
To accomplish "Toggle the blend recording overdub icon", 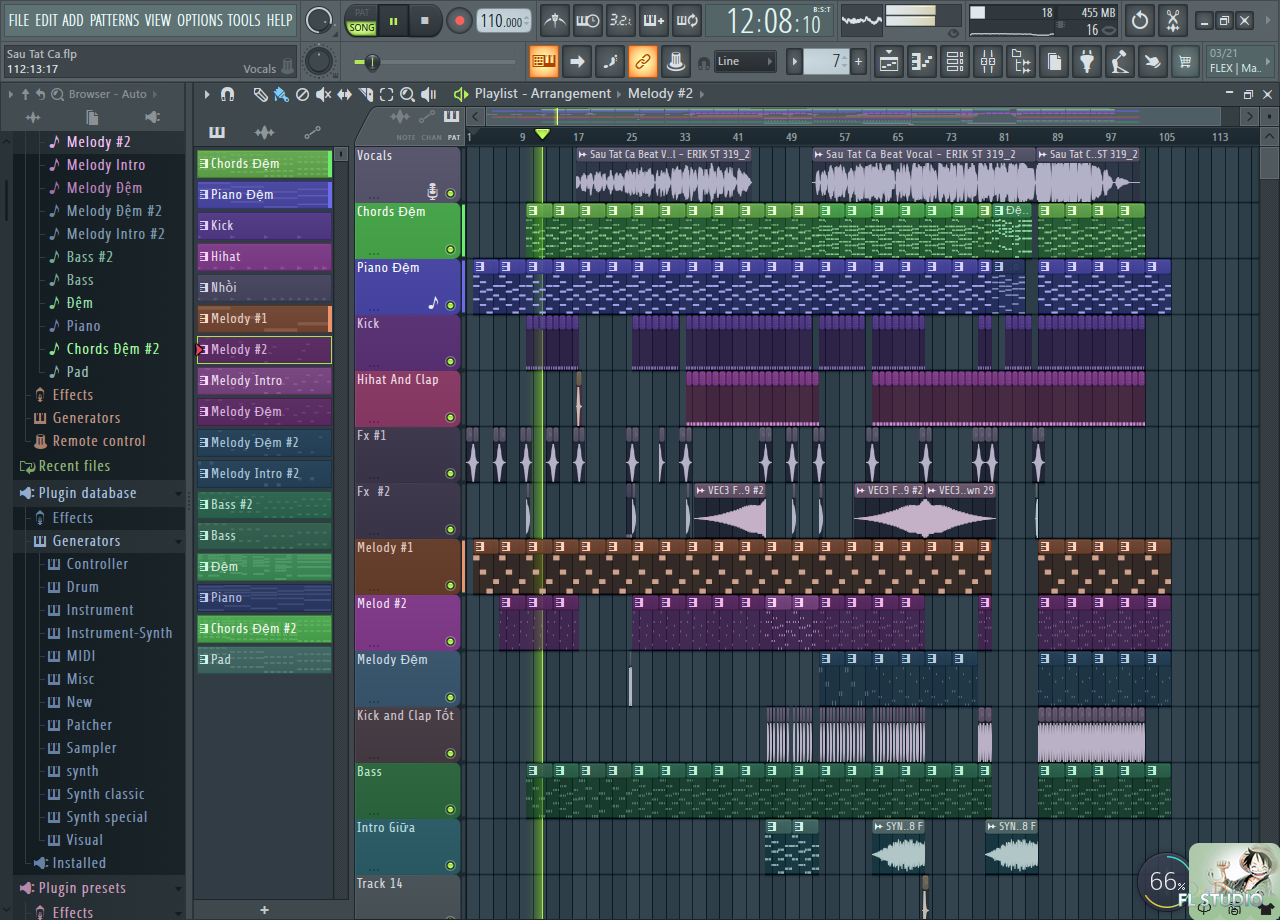I will (x=654, y=20).
